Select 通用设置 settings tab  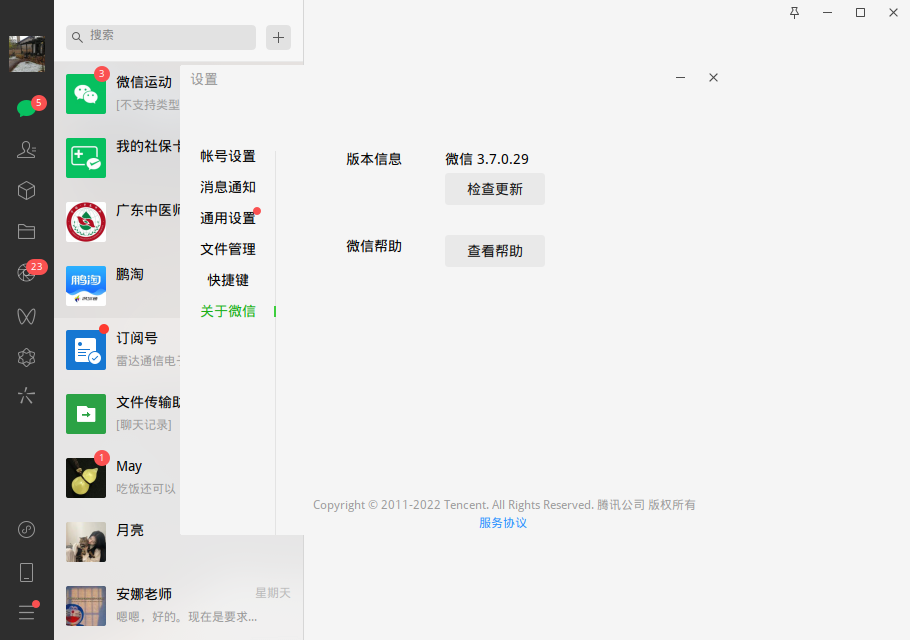click(x=228, y=218)
